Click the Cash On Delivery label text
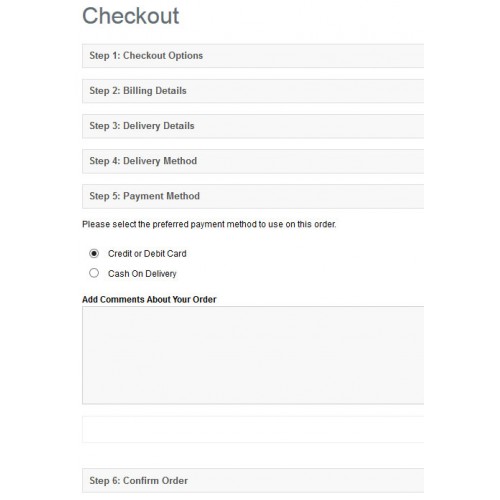500x500 pixels. pos(142,274)
